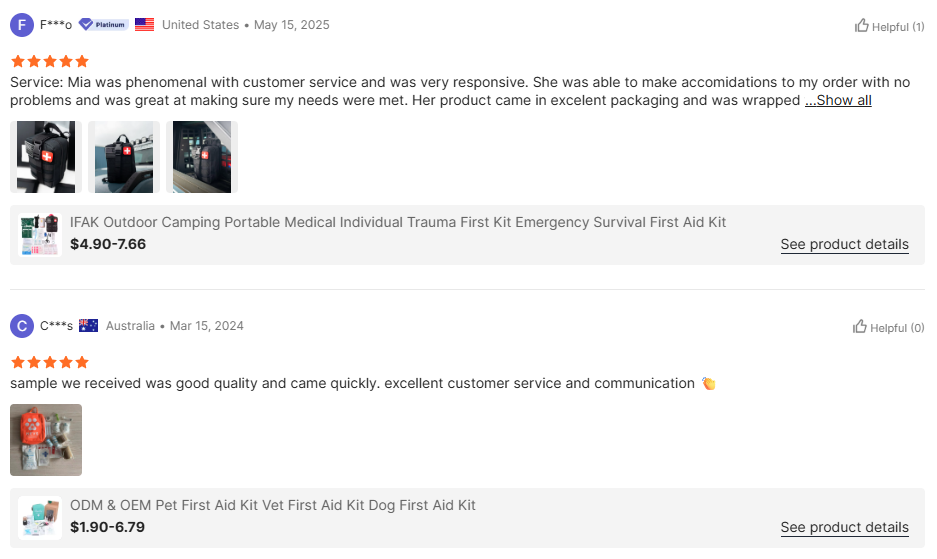
Task: Click F***o's purple avatar circle
Action: [22, 25]
